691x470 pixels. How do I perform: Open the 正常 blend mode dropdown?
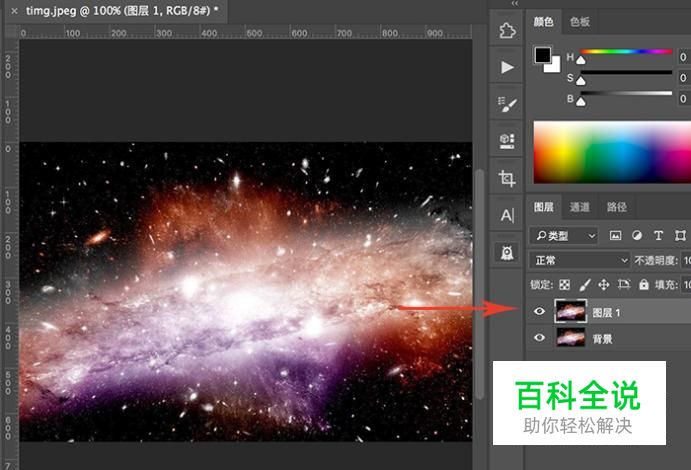pos(580,260)
